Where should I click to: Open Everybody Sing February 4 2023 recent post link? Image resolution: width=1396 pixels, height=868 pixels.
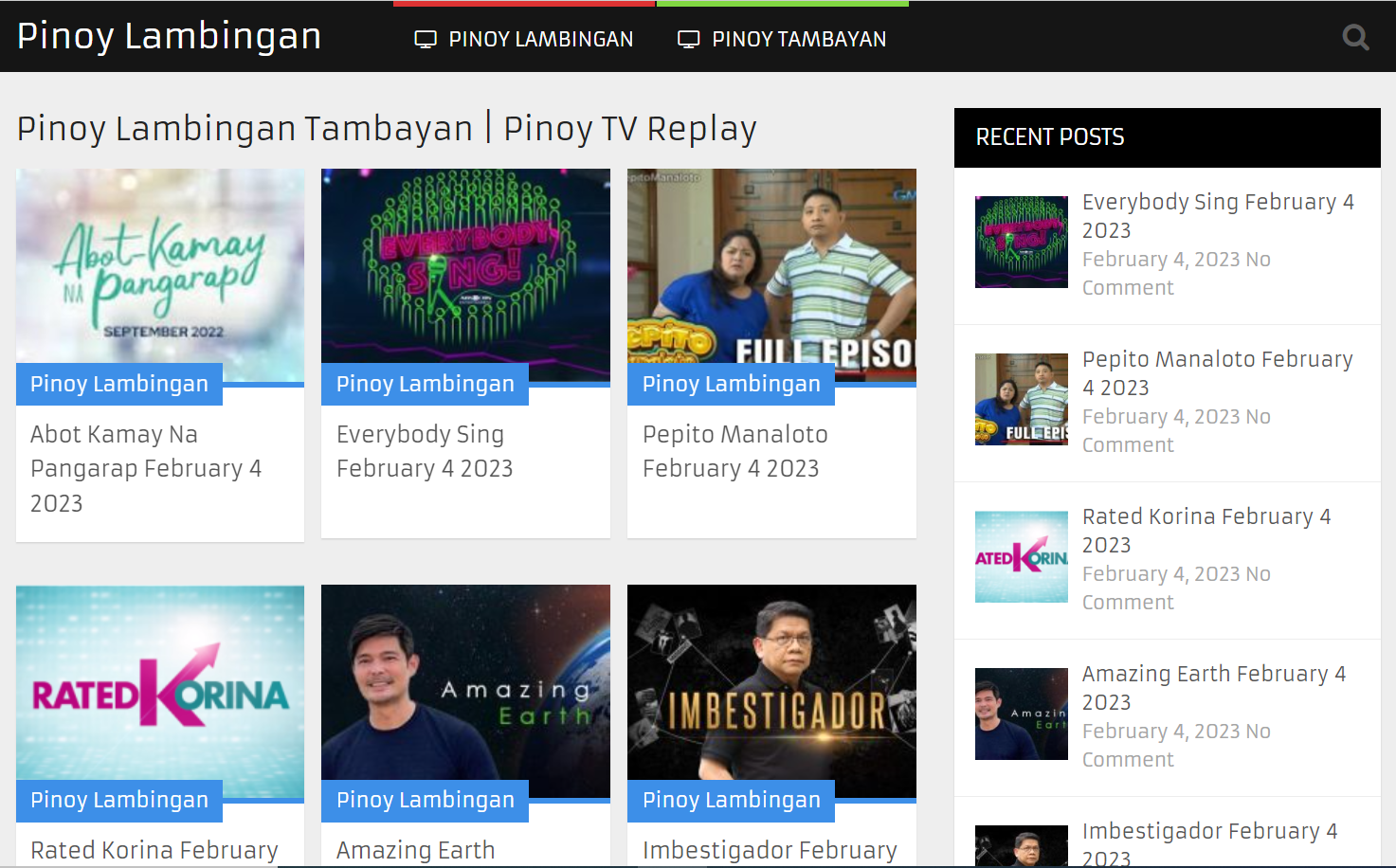click(1218, 216)
